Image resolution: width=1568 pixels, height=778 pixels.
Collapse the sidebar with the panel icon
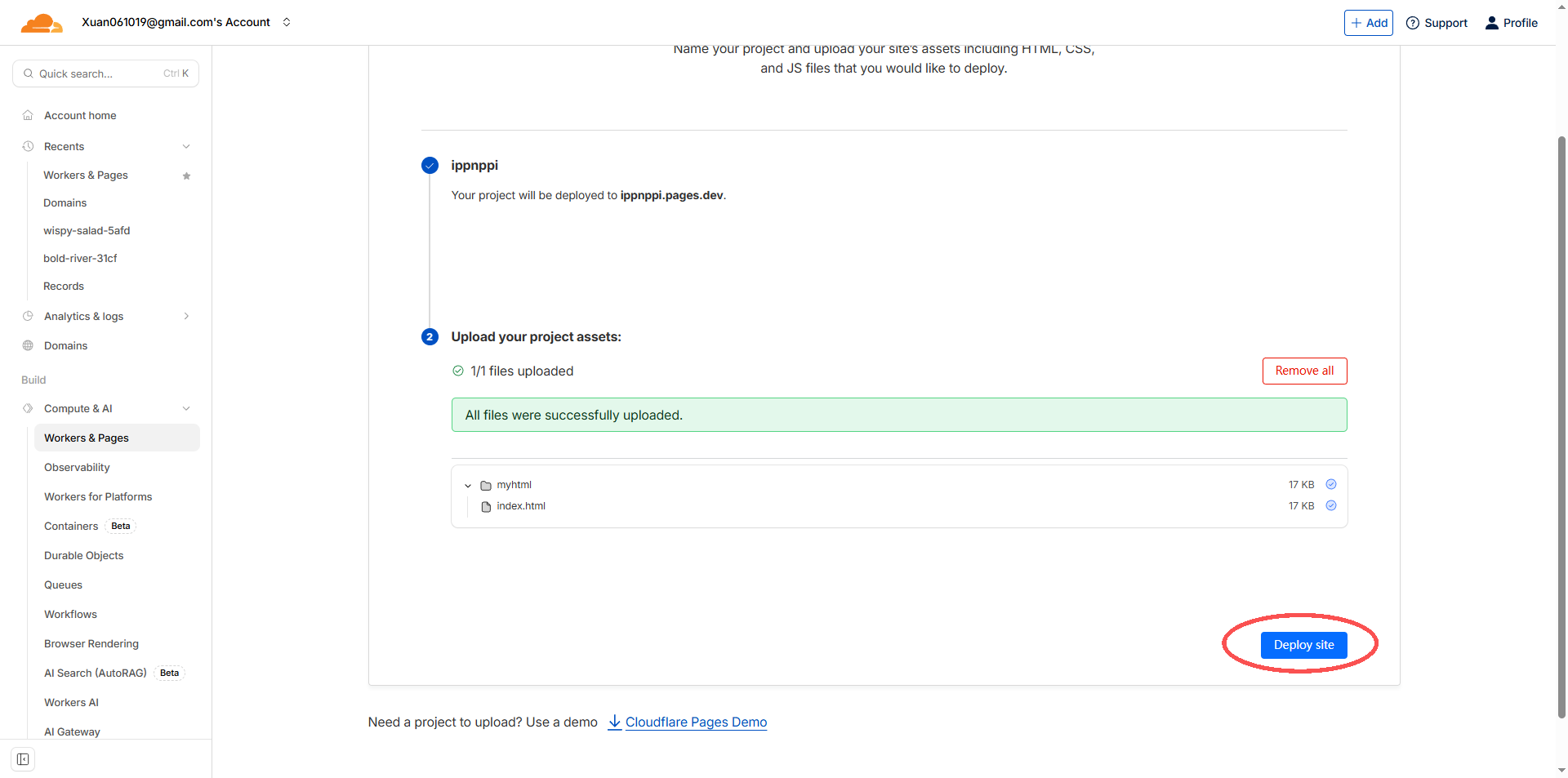click(23, 759)
